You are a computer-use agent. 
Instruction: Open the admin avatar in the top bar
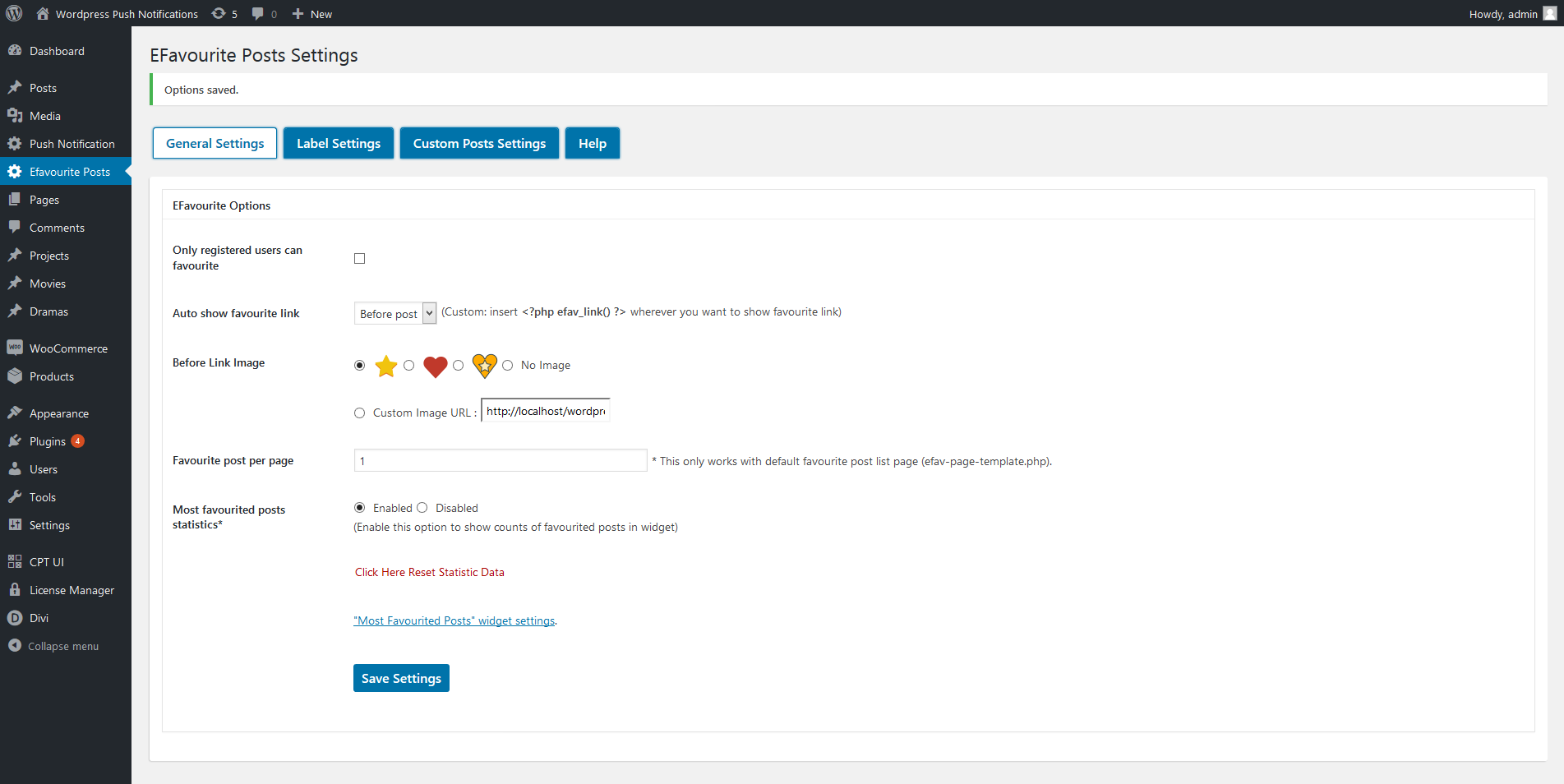[1550, 13]
